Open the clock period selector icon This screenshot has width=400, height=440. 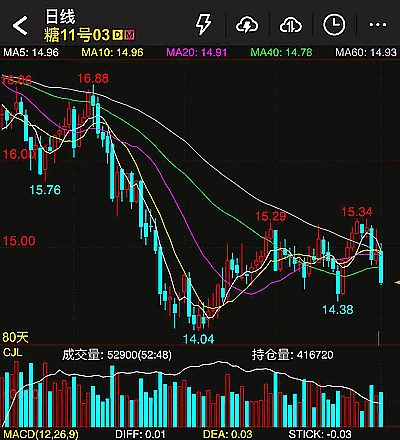click(334, 25)
